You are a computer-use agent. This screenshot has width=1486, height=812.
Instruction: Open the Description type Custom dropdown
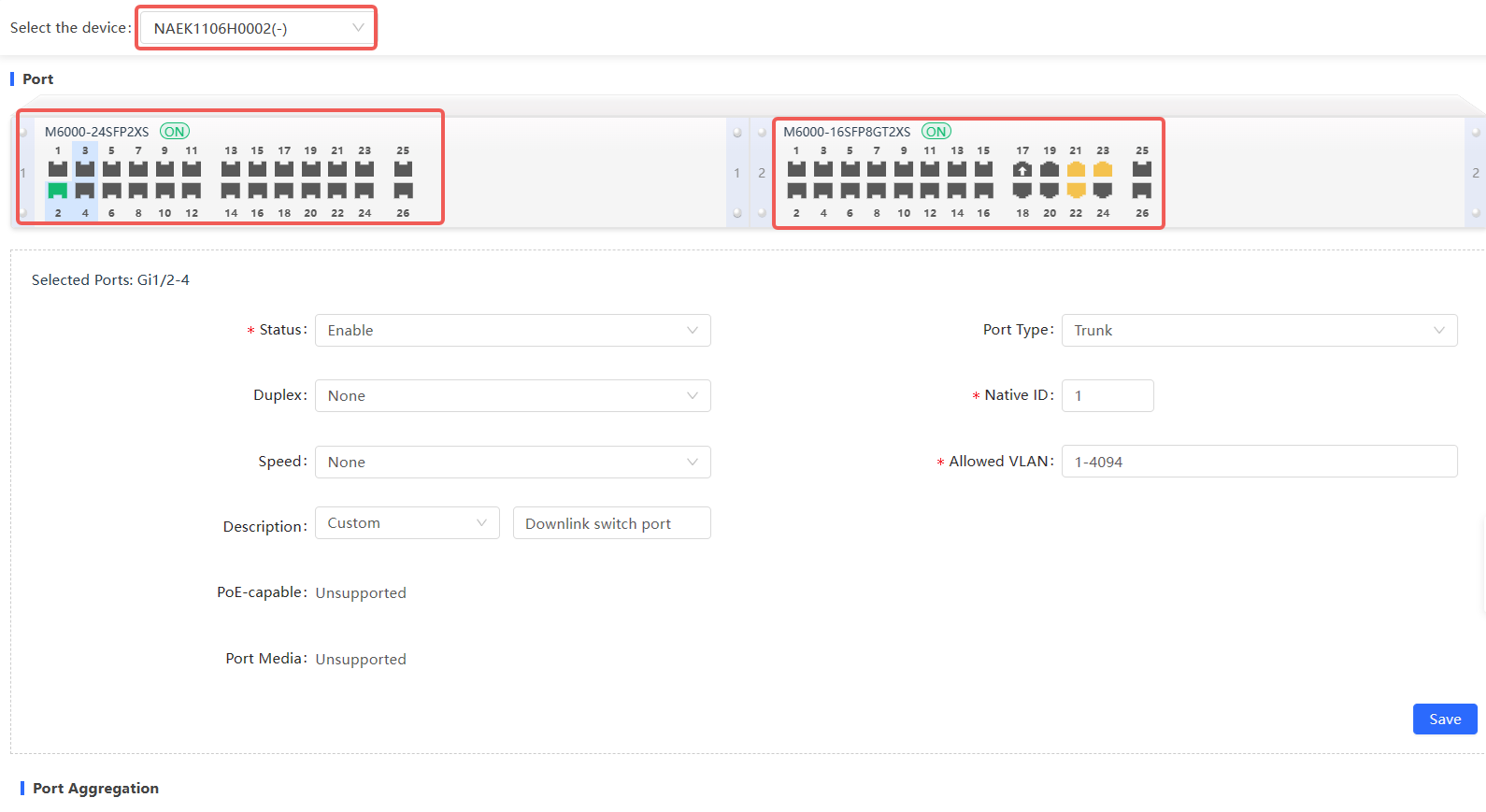coord(407,523)
